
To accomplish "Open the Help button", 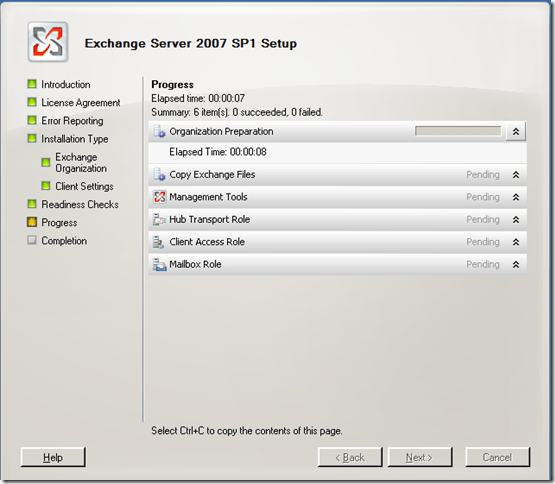I will (53, 457).
